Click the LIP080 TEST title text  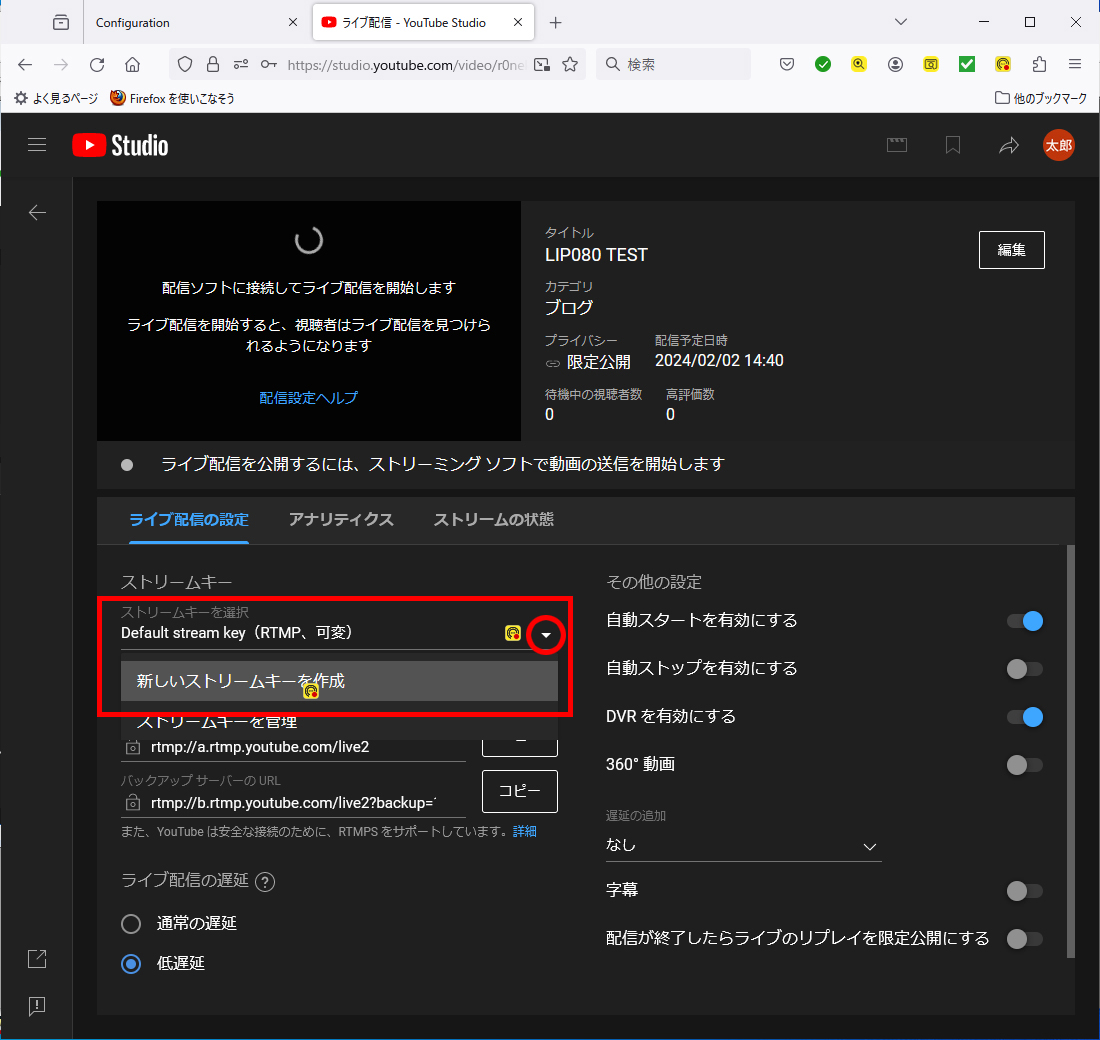596,255
